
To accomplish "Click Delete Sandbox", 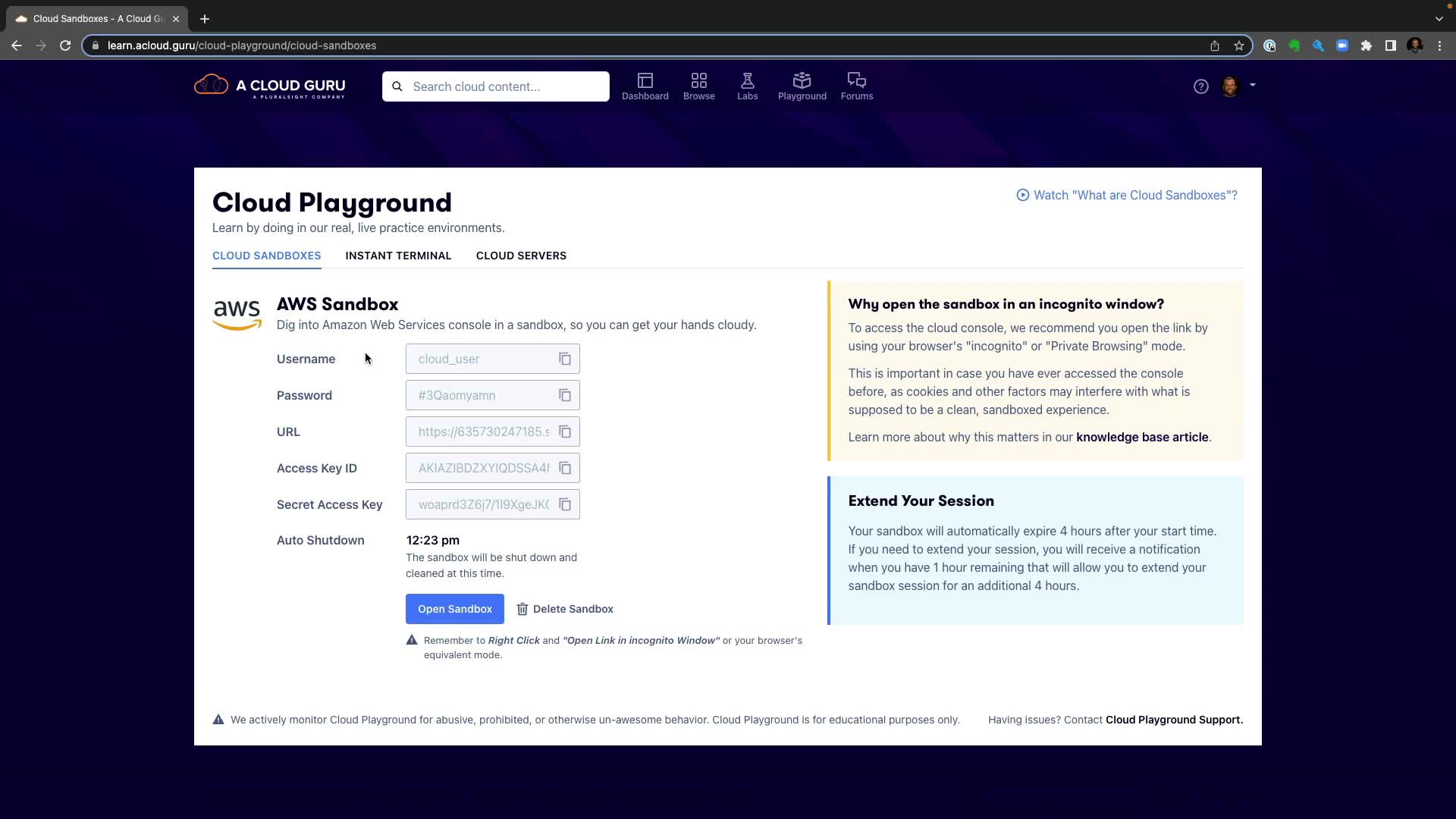I will [x=565, y=609].
